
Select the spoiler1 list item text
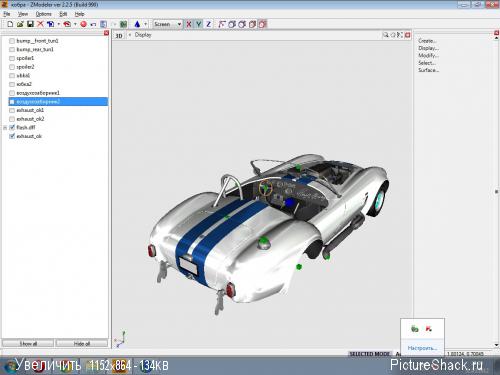(x=25, y=58)
